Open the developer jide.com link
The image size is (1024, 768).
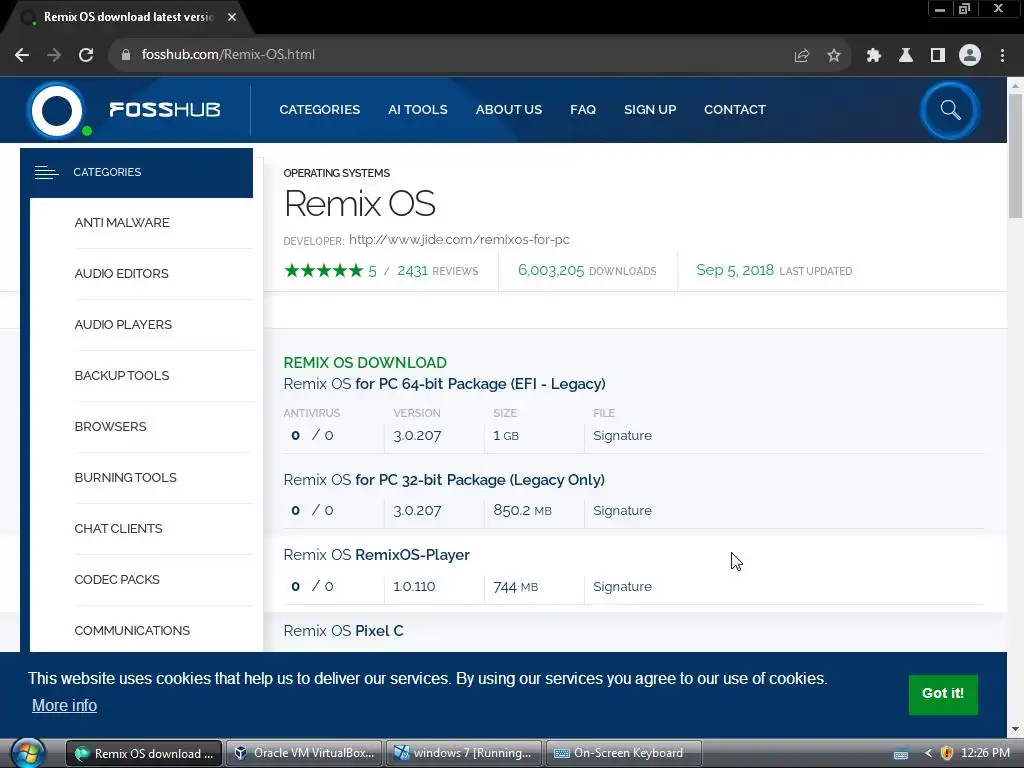tap(459, 240)
